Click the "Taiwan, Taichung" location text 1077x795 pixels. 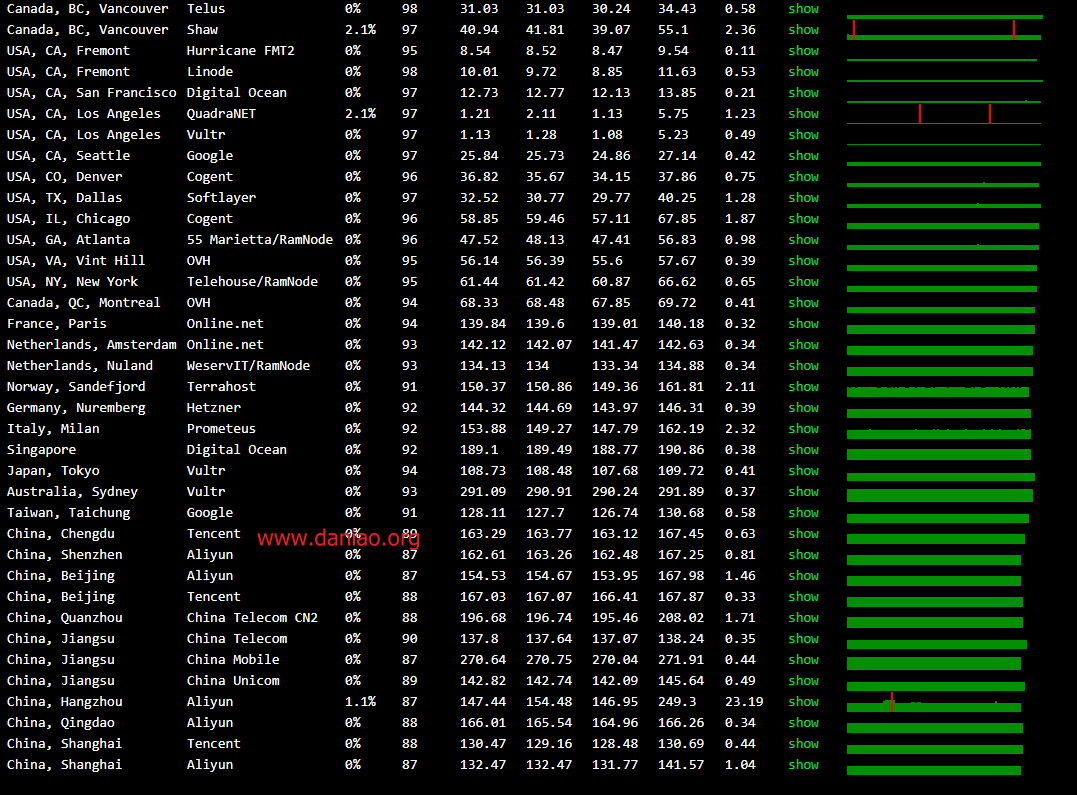(68, 513)
